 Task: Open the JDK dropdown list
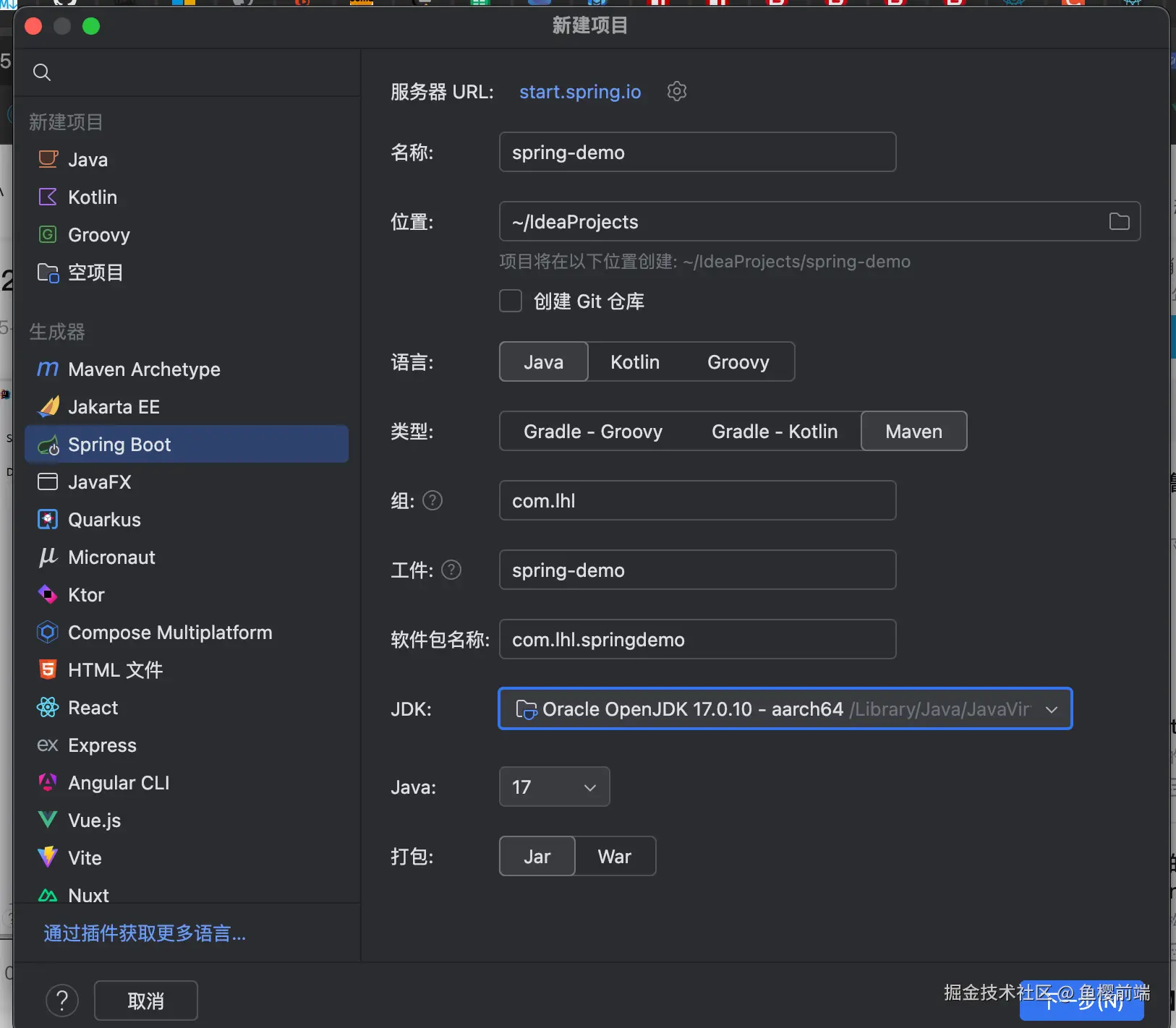point(785,708)
